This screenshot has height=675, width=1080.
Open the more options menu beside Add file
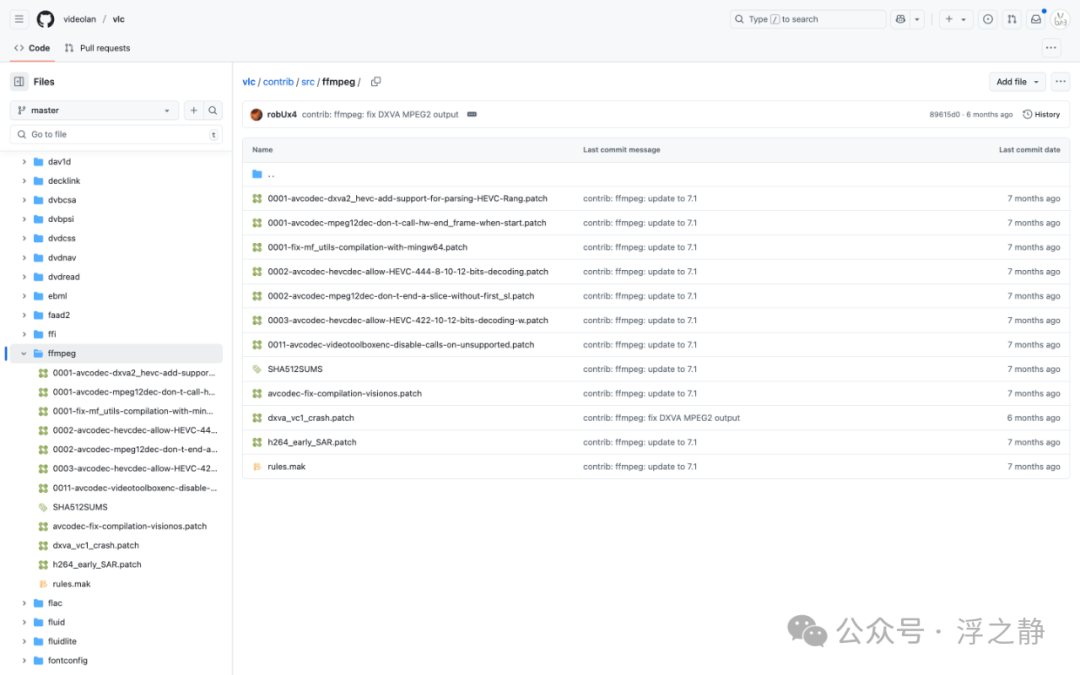tap(1060, 81)
